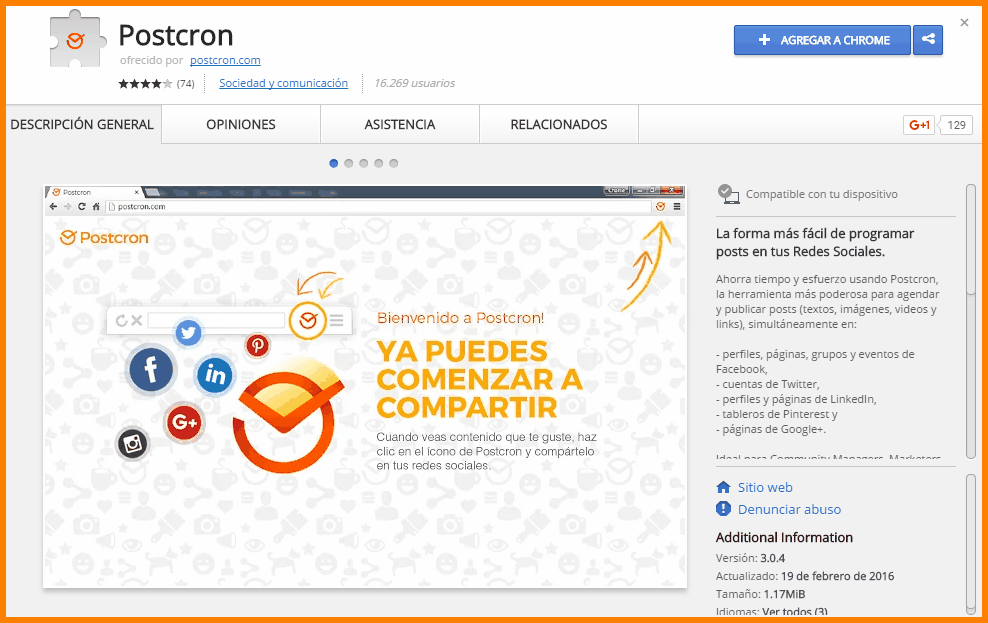This screenshot has width=988, height=623.
Task: Select the fourth carousel dot
Action: pyautogui.click(x=379, y=163)
